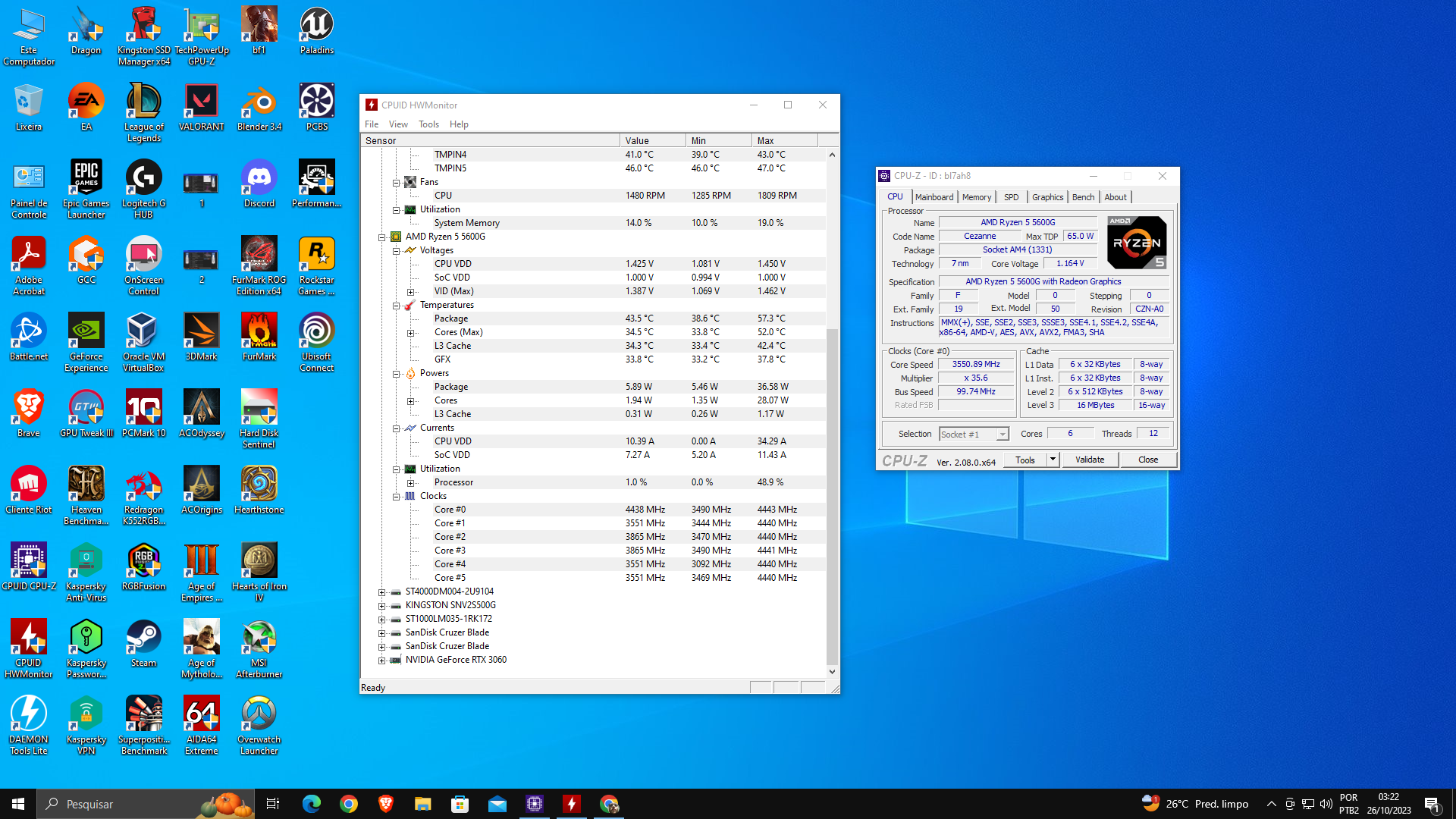This screenshot has height=819, width=1456.
Task: Open Superposition Benchmark icon
Action: click(x=144, y=726)
